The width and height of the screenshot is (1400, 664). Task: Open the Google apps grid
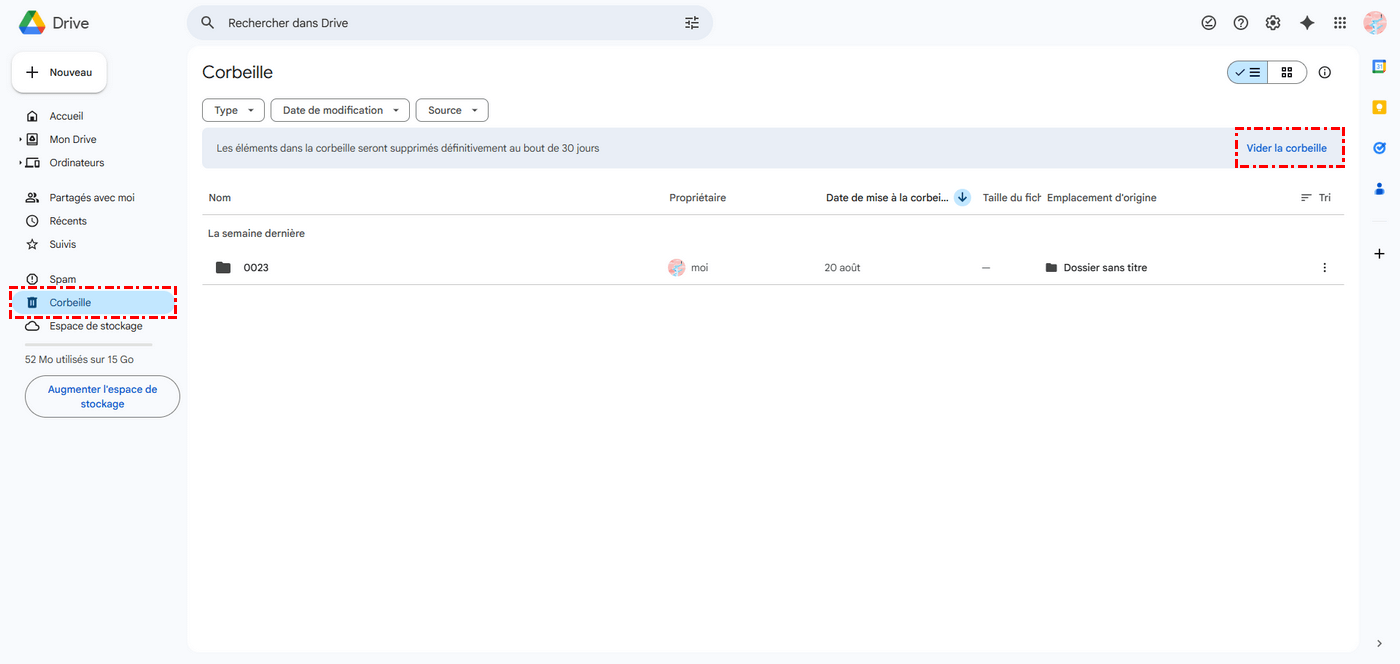tap(1340, 23)
